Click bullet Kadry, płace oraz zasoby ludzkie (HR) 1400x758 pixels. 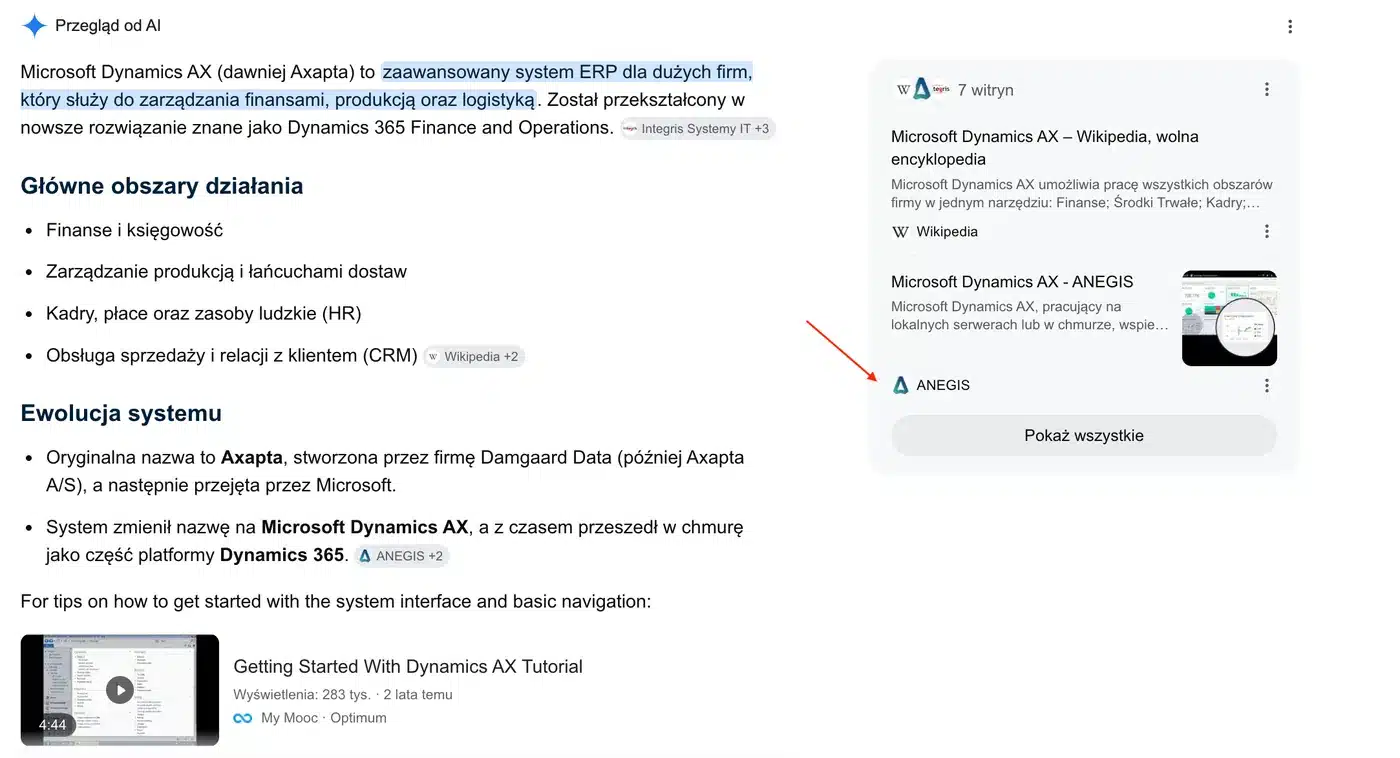pos(204,313)
